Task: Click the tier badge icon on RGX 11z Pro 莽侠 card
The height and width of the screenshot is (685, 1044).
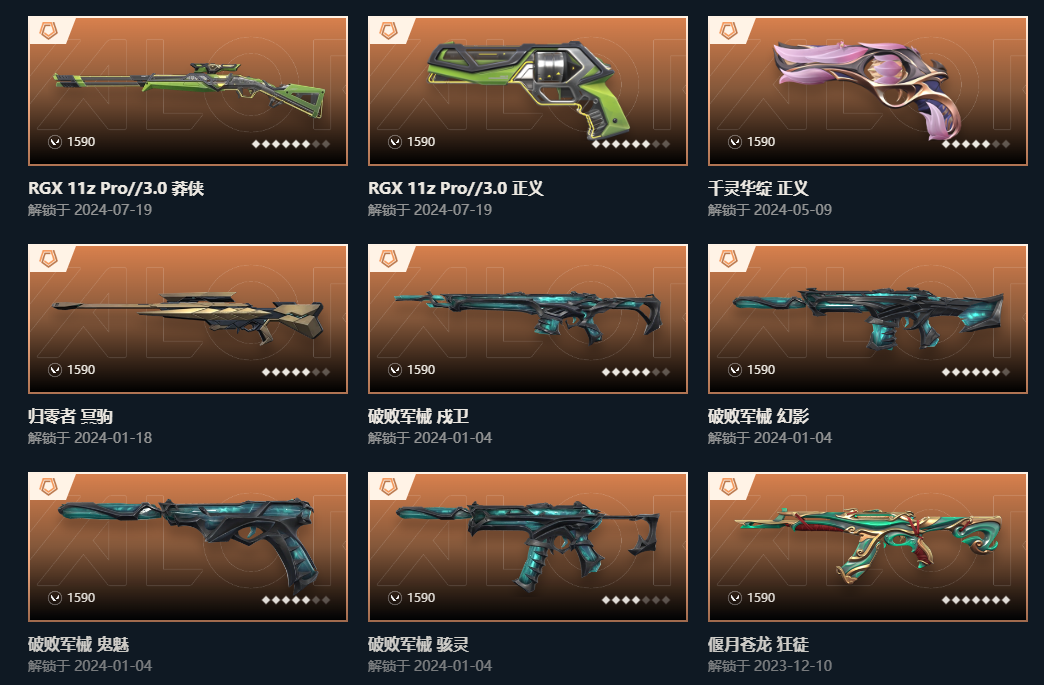Action: click(49, 31)
